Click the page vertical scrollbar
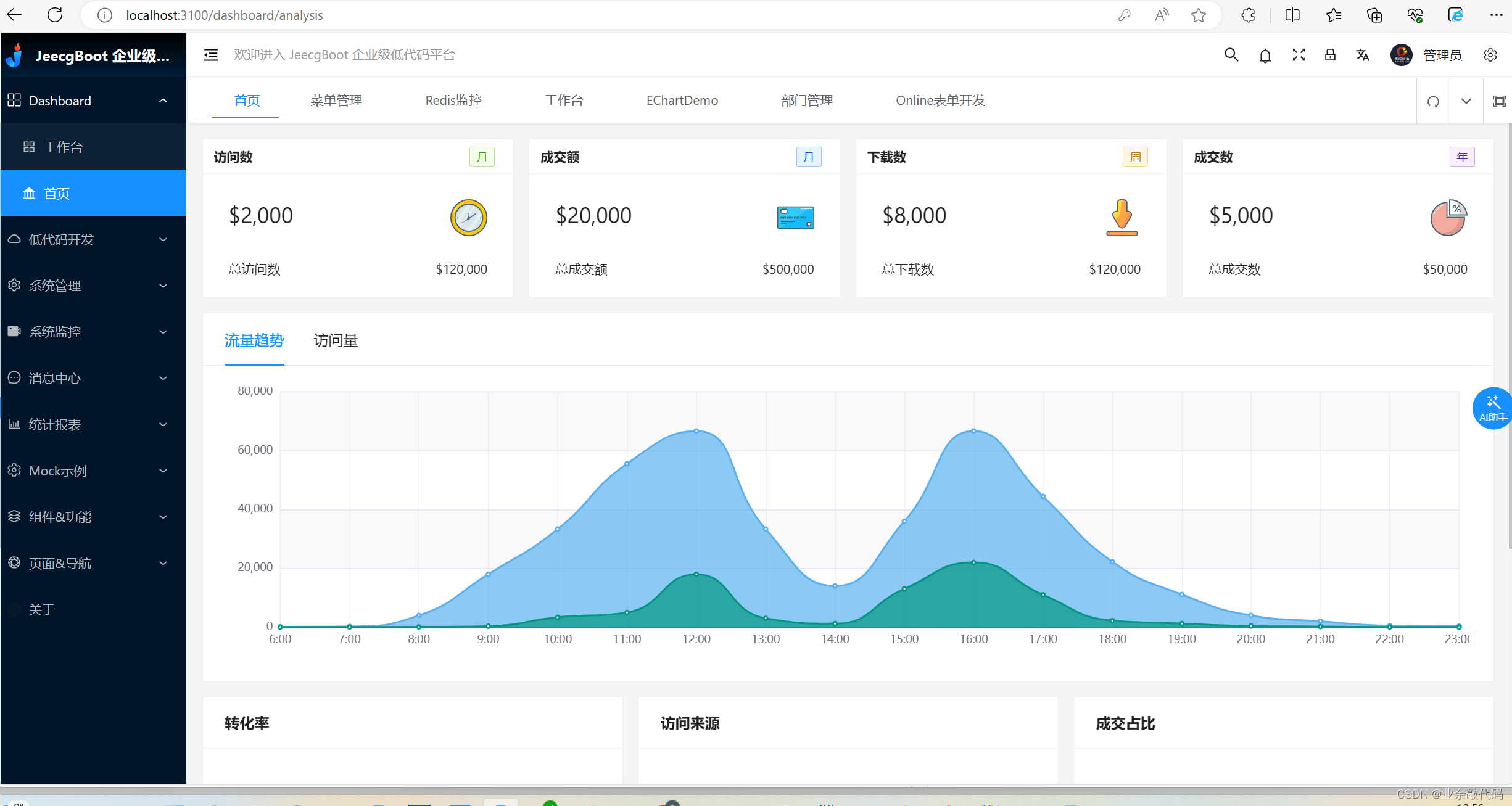The image size is (1512, 806). tap(1510, 336)
